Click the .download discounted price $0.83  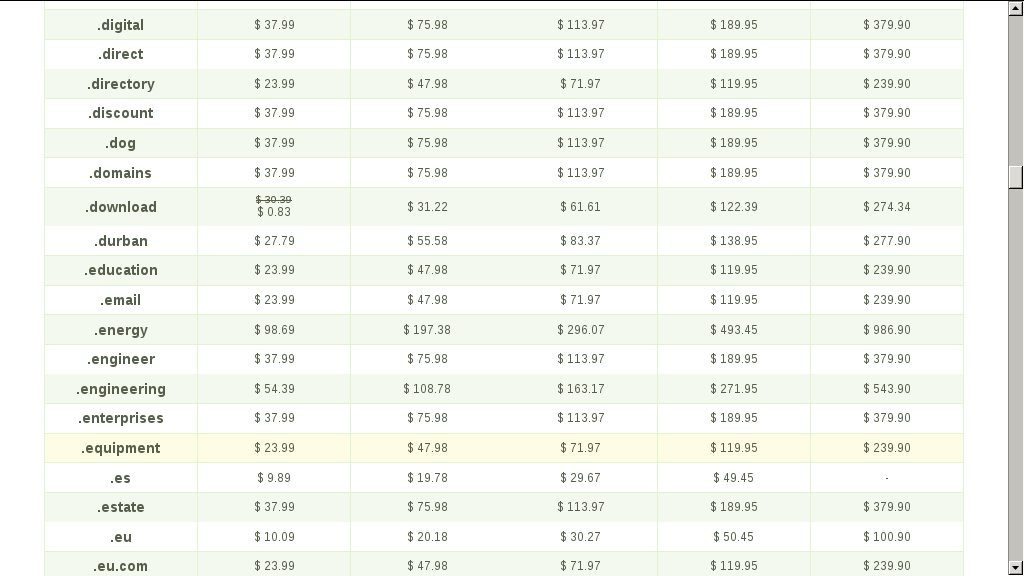click(274, 212)
